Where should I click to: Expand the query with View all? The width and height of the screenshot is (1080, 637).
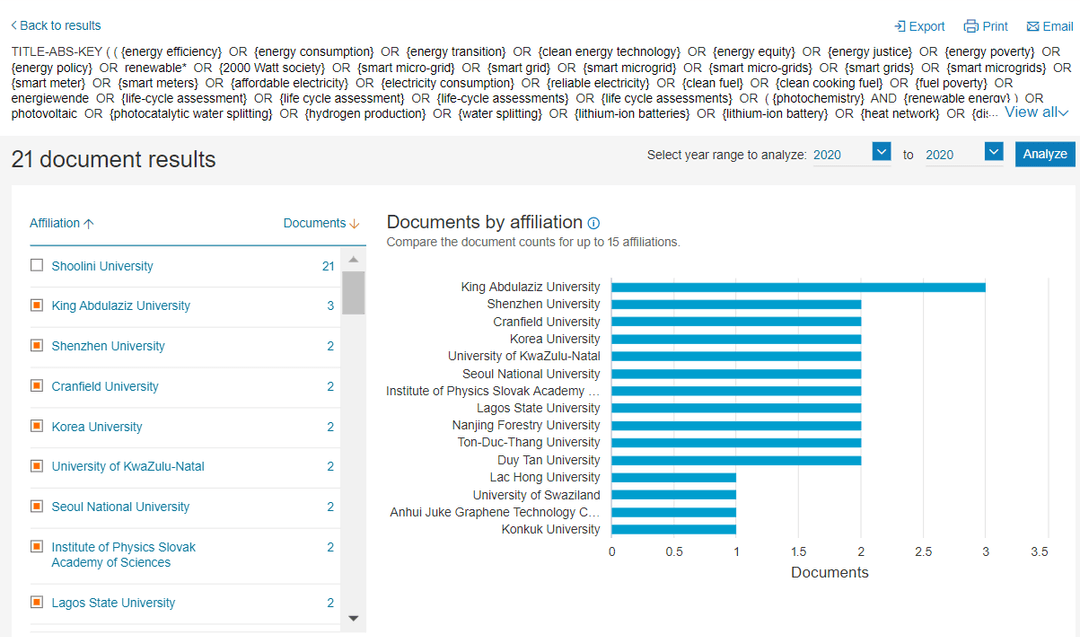tap(1036, 112)
